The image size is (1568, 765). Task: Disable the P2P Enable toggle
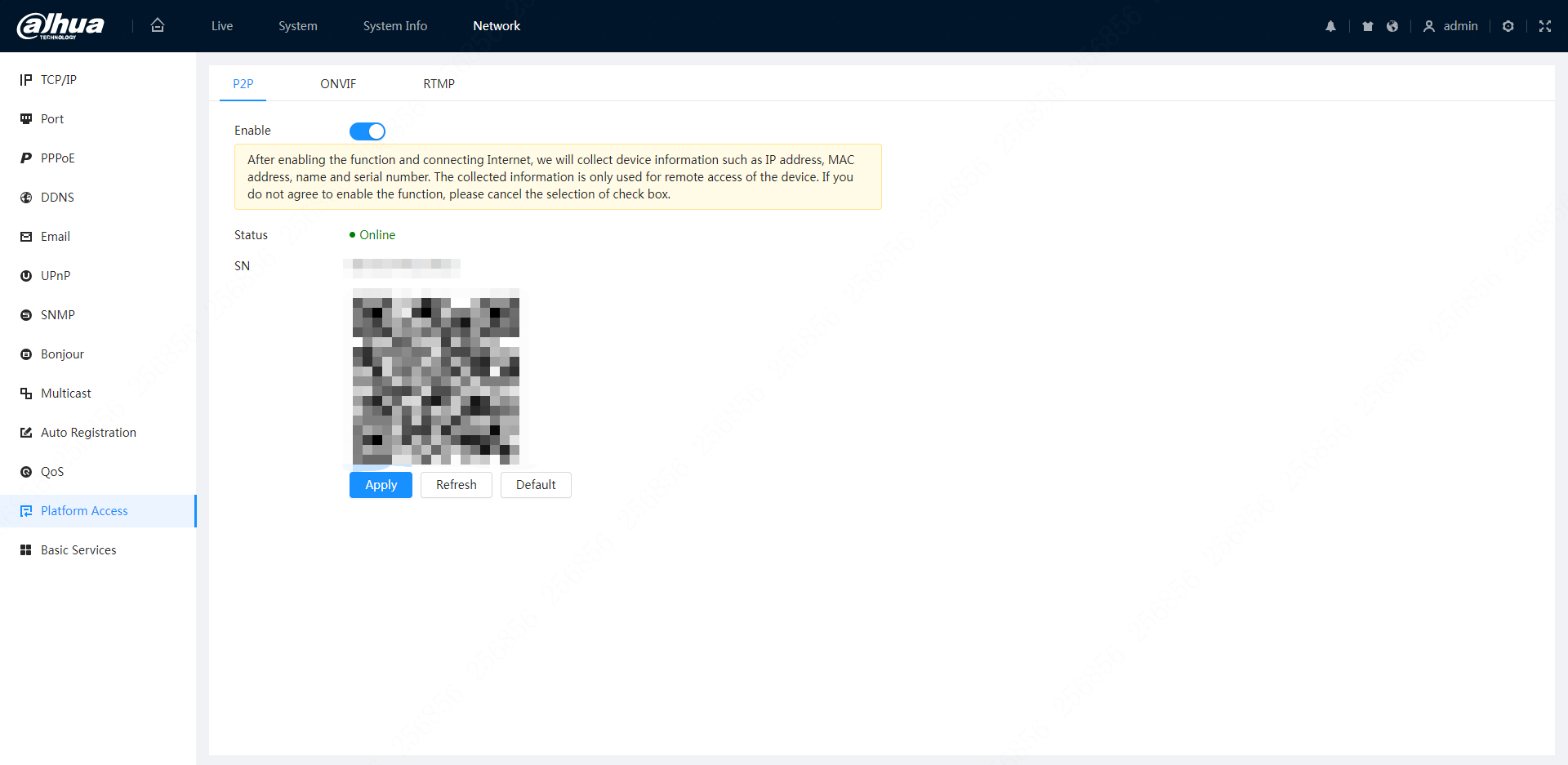click(367, 131)
